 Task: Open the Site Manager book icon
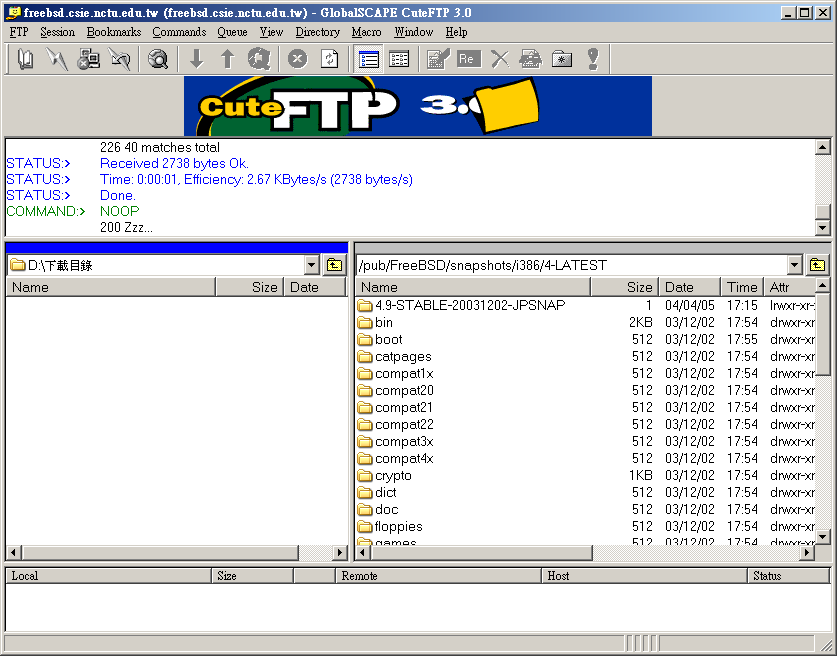point(25,59)
